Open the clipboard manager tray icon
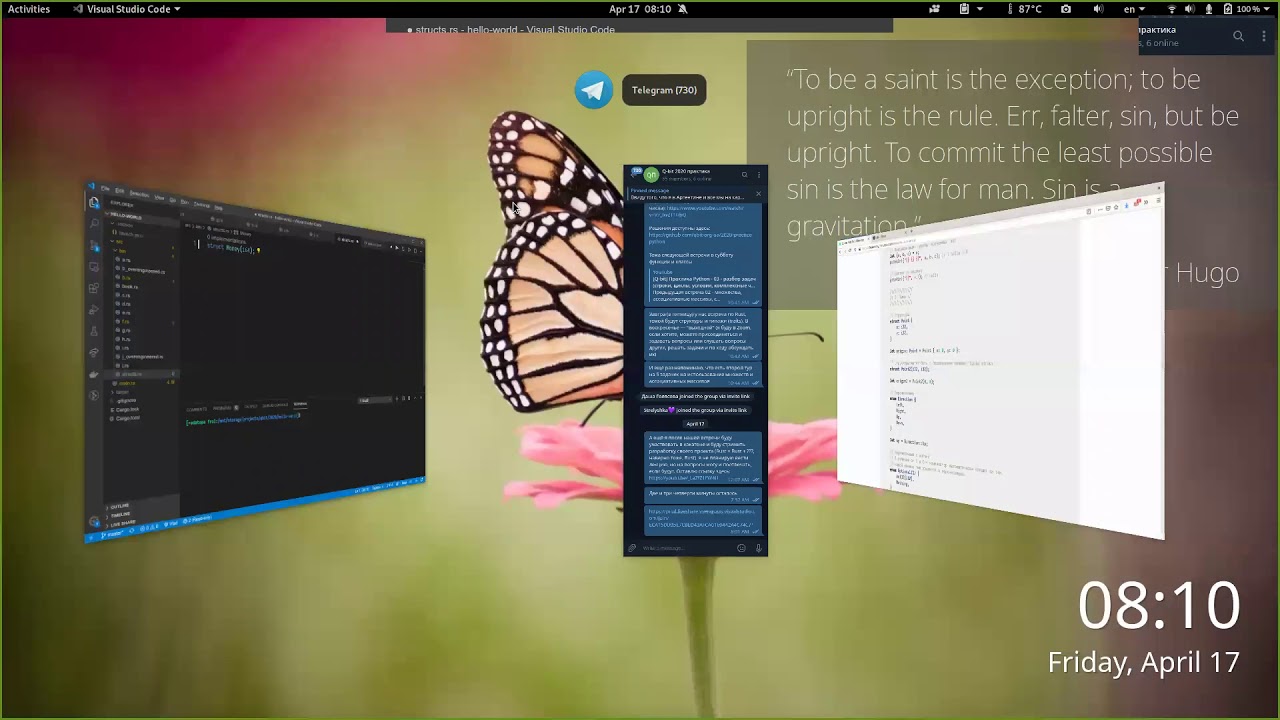This screenshot has width=1280, height=720. pyautogui.click(x=964, y=9)
